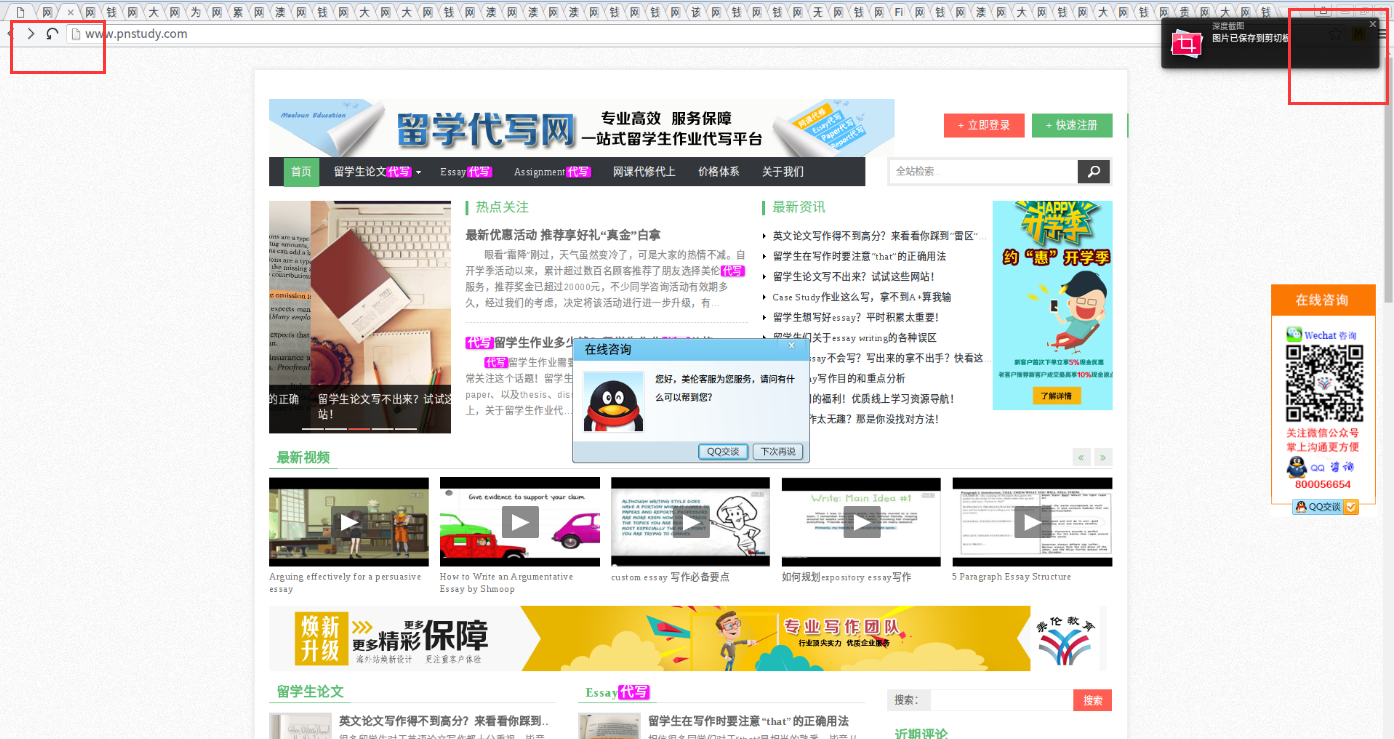The image size is (1394, 739).
Task: Open the 关于我们 about menu
Action: [x=783, y=172]
